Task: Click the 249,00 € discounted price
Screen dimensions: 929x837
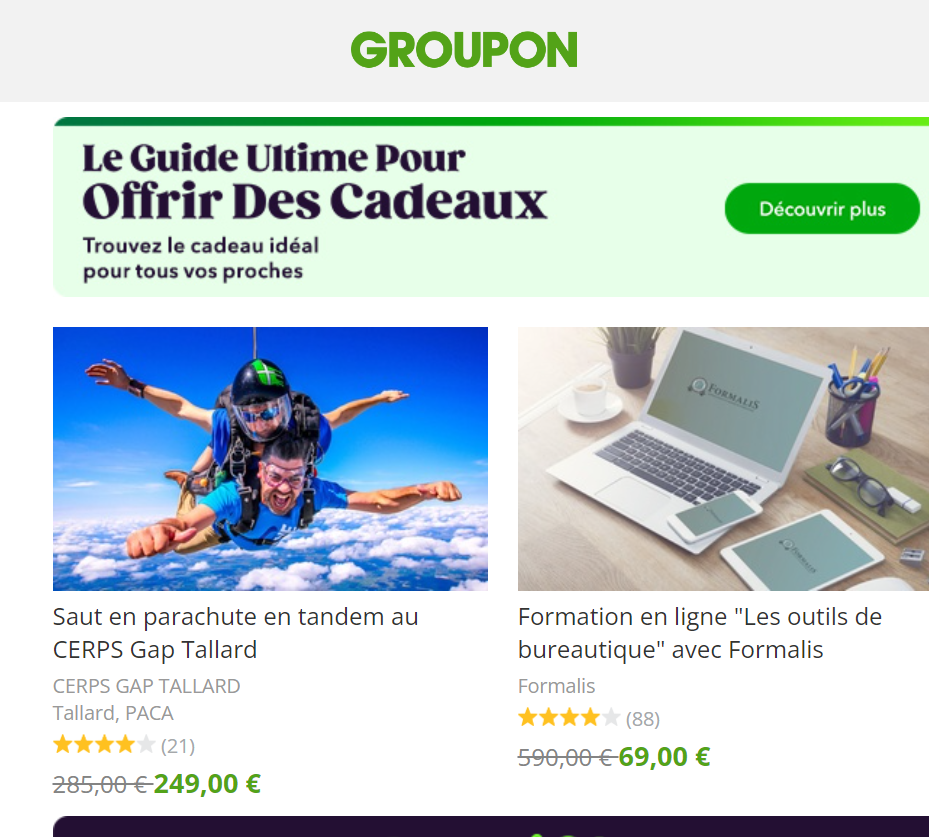Action: (207, 784)
